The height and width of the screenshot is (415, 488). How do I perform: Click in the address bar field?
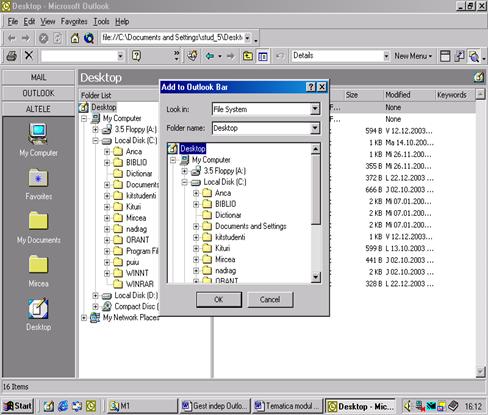point(173,38)
